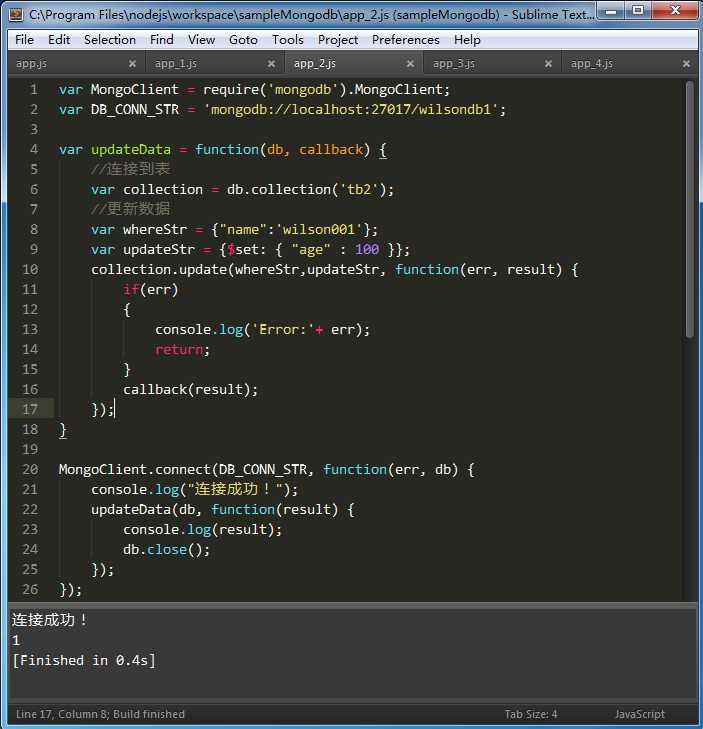Click the '连接成功！' line in build output
The width and height of the screenshot is (703, 729).
click(49, 620)
